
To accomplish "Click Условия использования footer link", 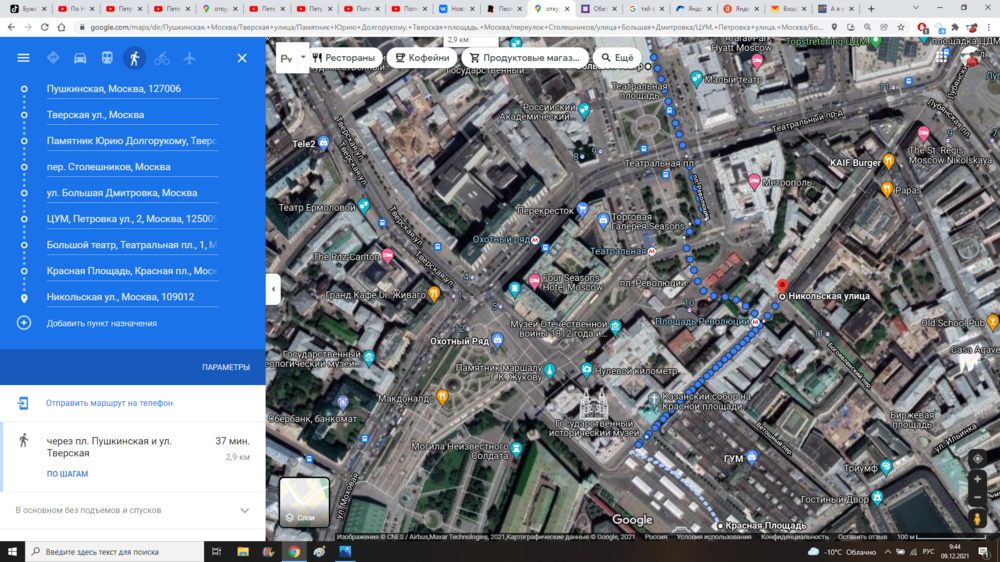I will click(714, 537).
